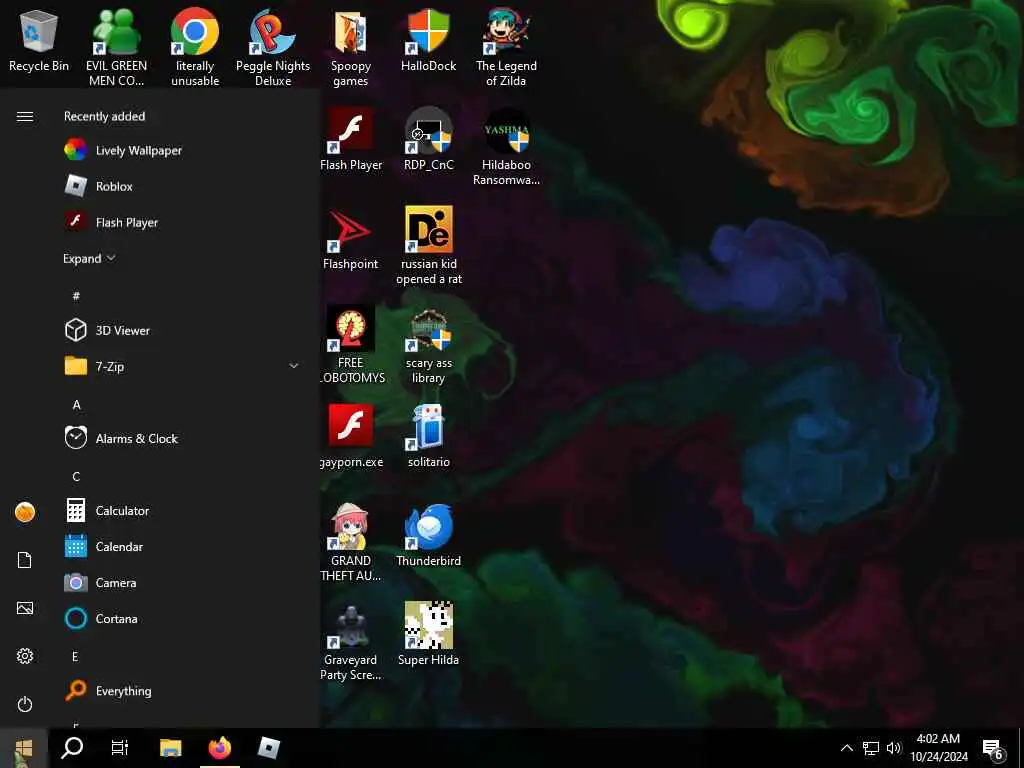Viewport: 1024px width, 768px height.
Task: Open the Power options button
Action: click(25, 704)
